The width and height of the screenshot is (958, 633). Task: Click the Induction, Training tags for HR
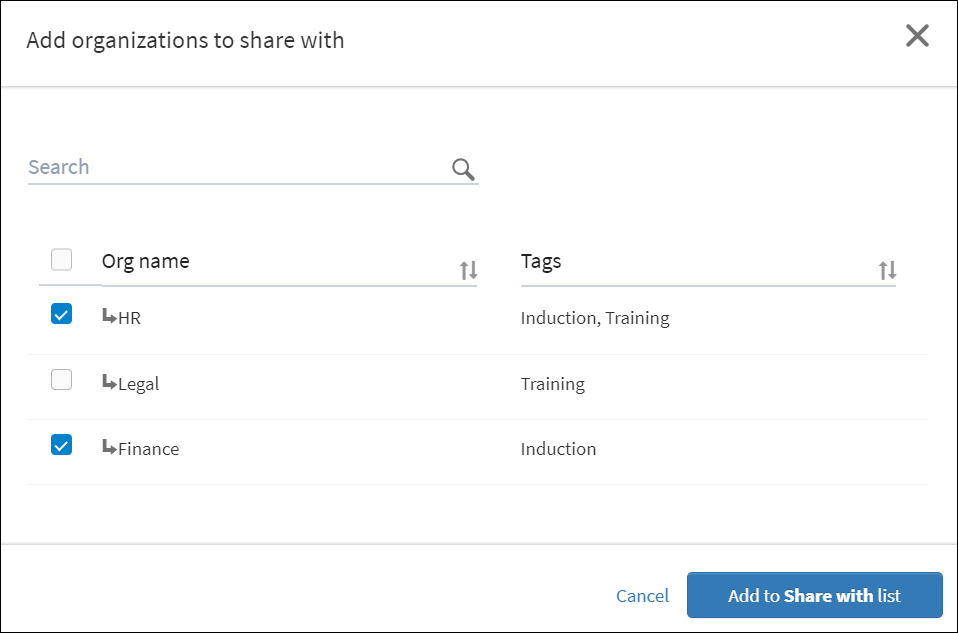coord(595,319)
